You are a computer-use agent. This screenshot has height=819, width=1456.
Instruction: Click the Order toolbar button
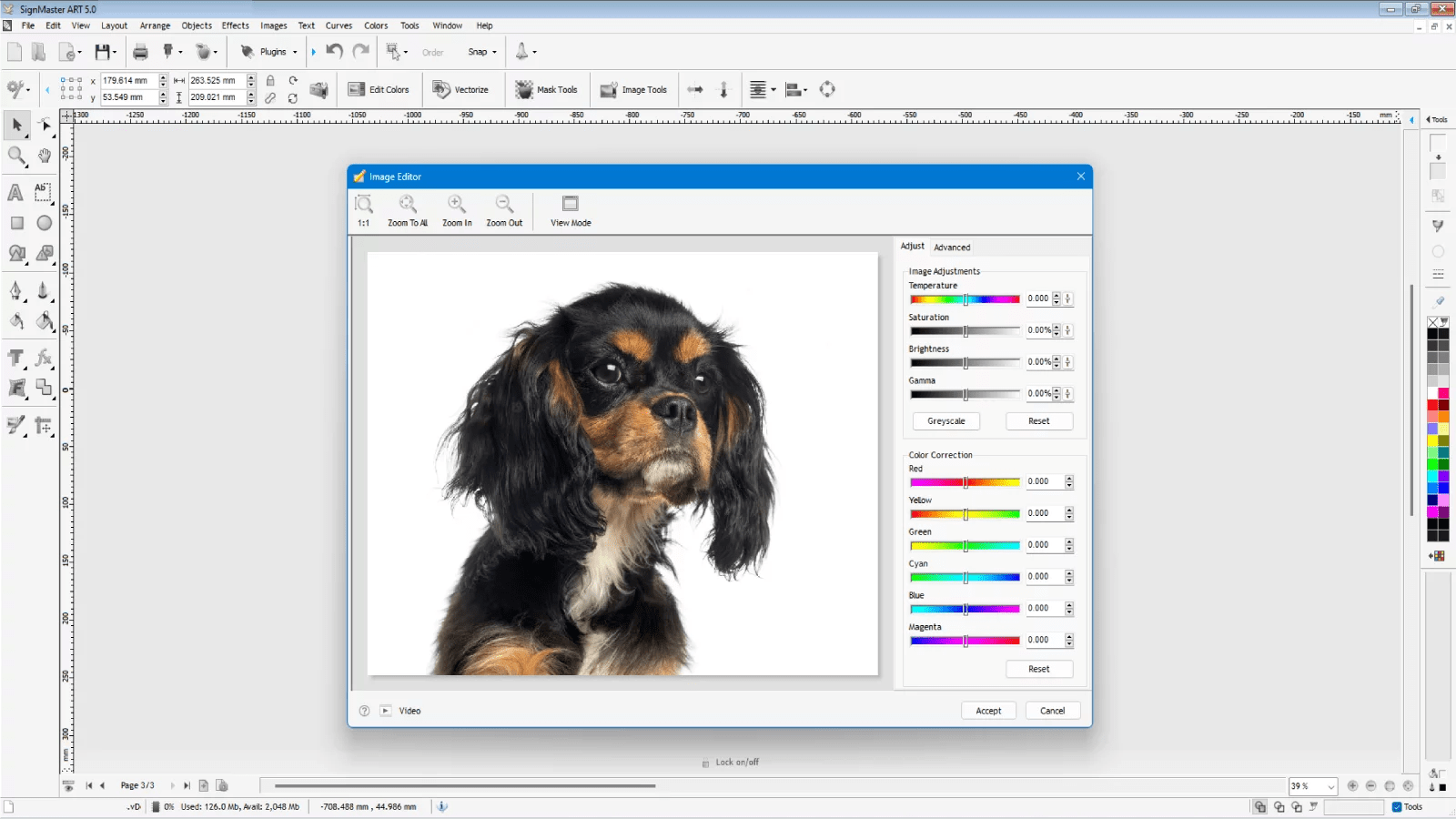pos(433,53)
